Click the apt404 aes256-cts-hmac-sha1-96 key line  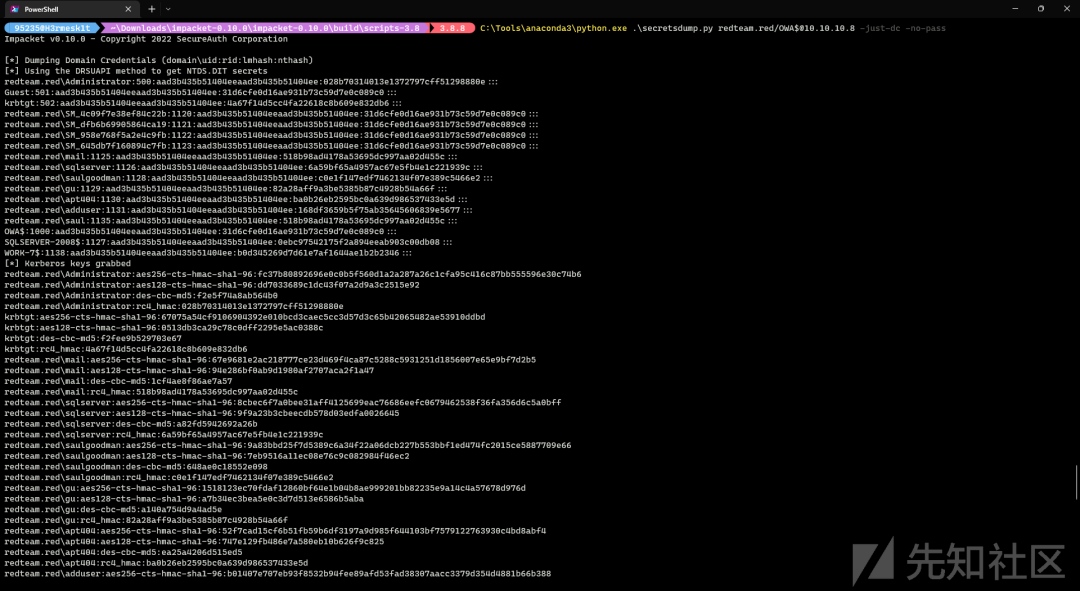pos(275,531)
